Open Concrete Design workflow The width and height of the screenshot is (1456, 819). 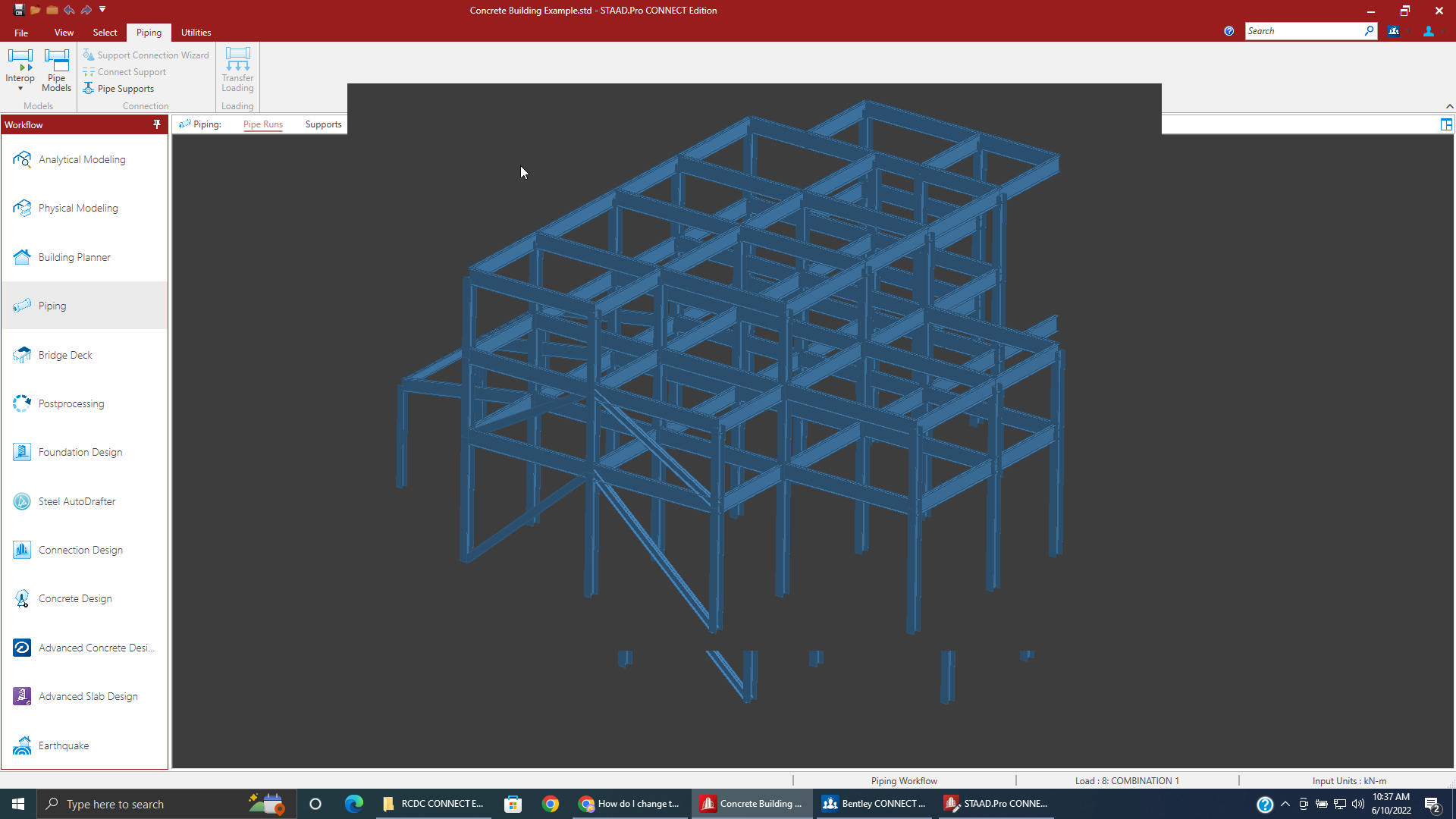pos(84,598)
